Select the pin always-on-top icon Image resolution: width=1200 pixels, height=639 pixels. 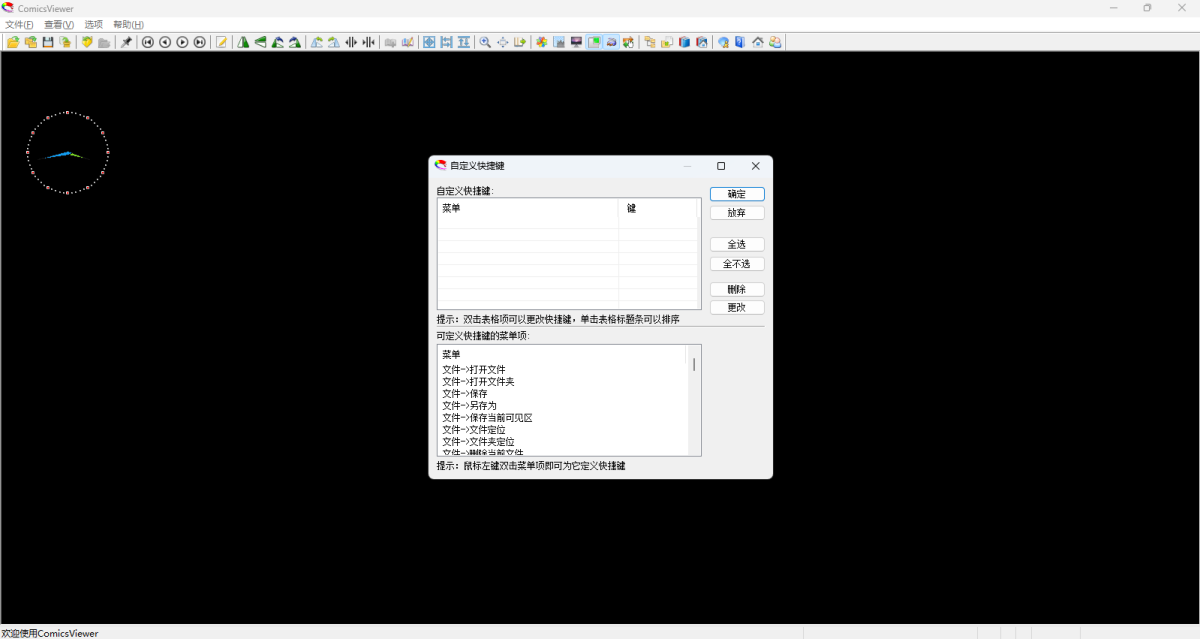click(x=126, y=42)
